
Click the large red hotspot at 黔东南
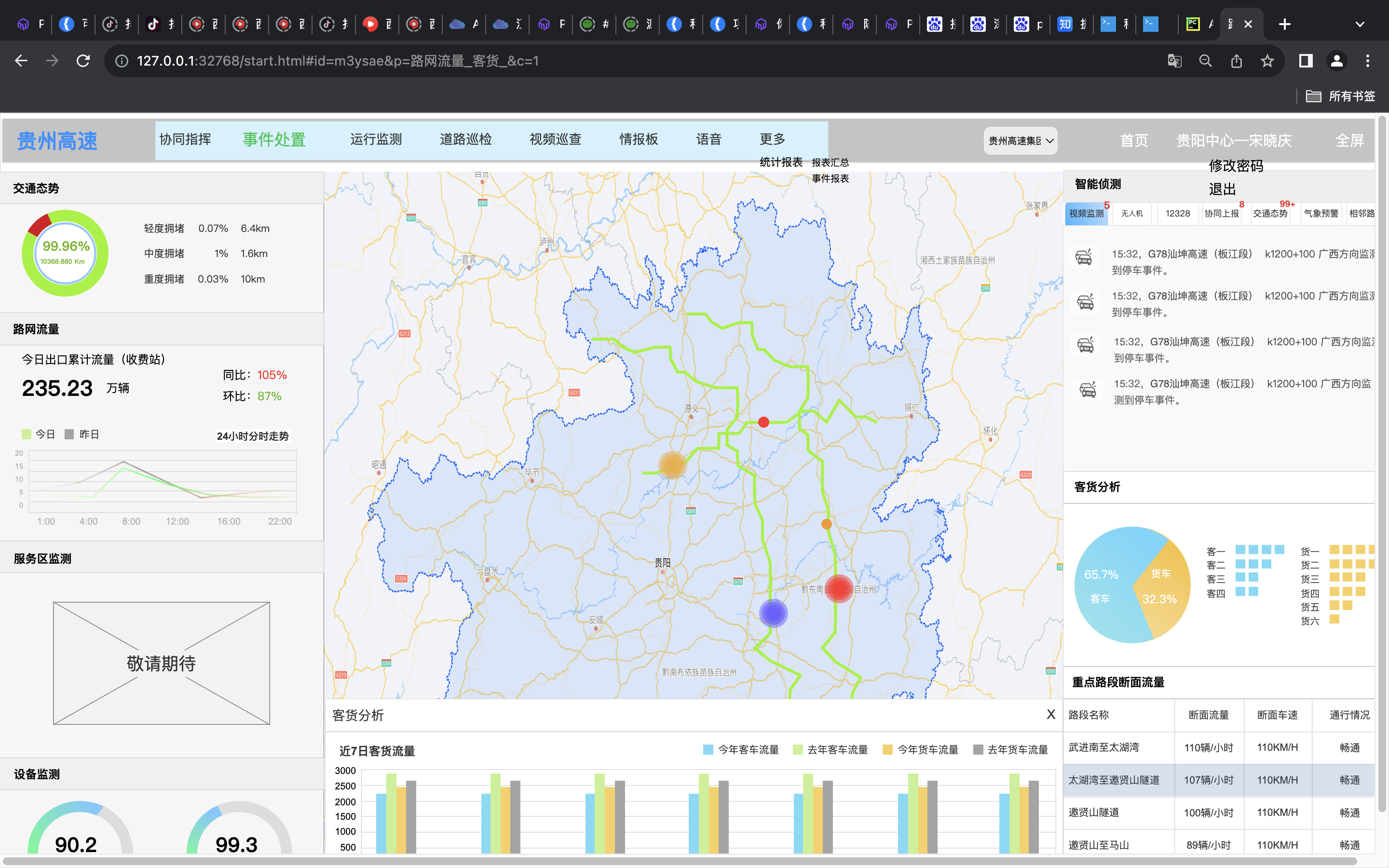[839, 588]
